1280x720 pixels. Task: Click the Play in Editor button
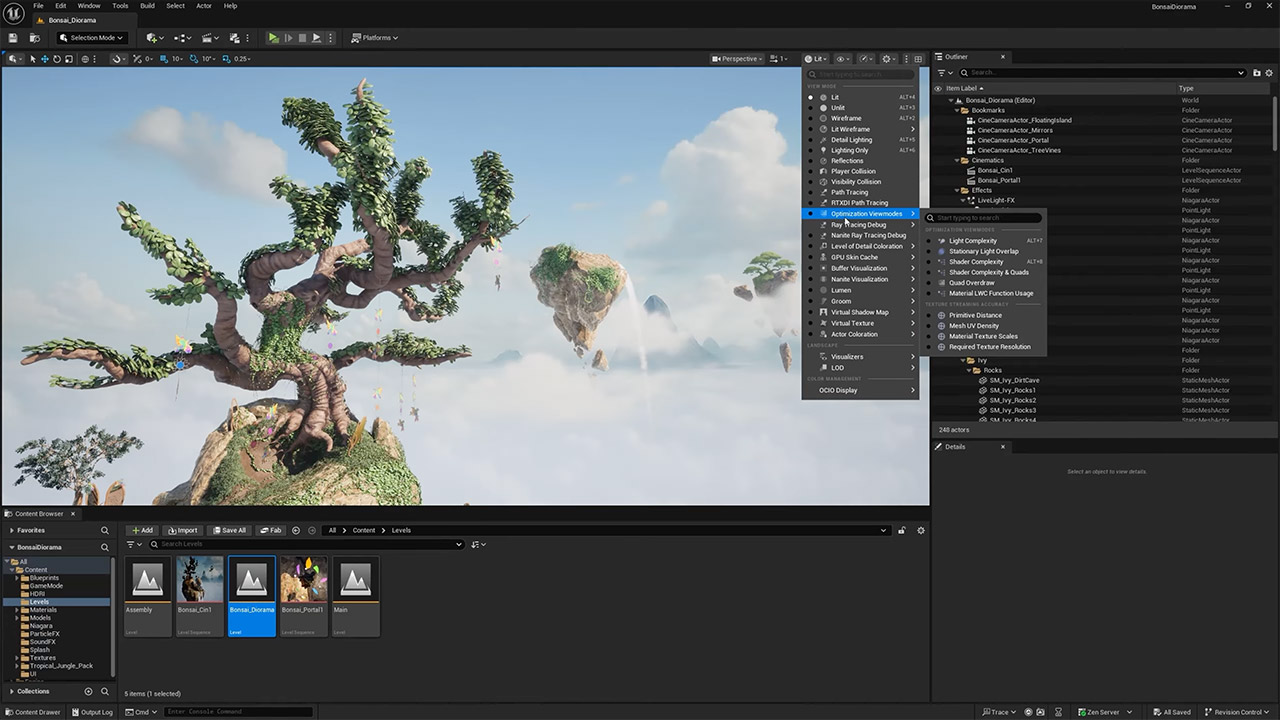coord(273,38)
